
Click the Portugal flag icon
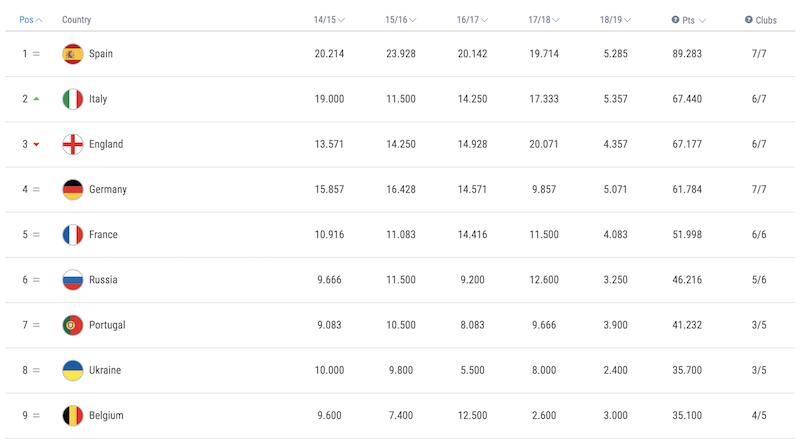click(x=72, y=325)
